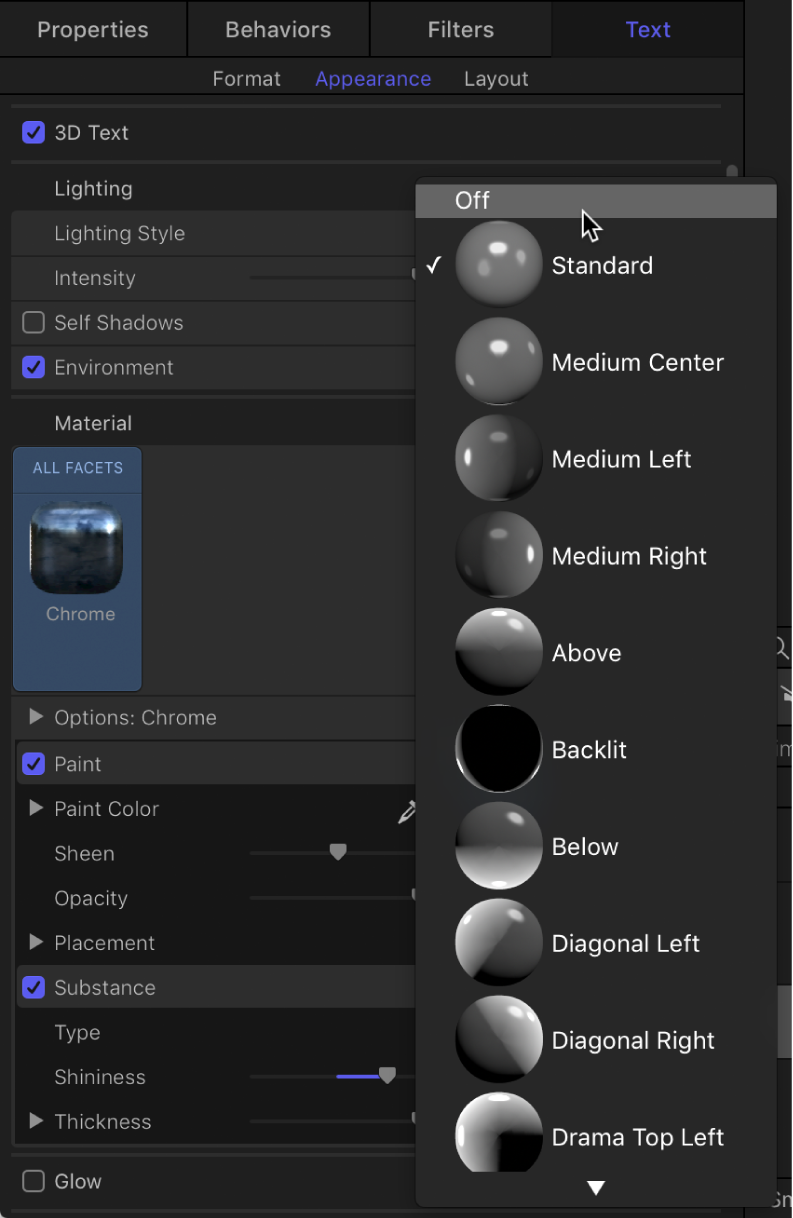This screenshot has height=1218, width=793.
Task: Select the Below lighting sphere icon
Action: (x=498, y=845)
